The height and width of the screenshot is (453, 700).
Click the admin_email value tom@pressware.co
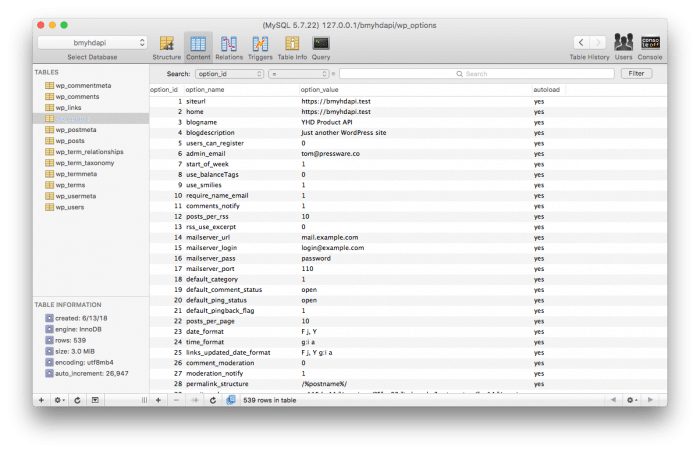click(x=330, y=154)
